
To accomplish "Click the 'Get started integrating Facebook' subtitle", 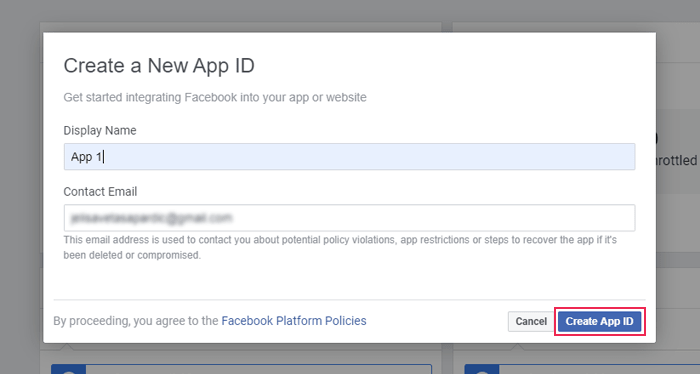I will (x=215, y=97).
